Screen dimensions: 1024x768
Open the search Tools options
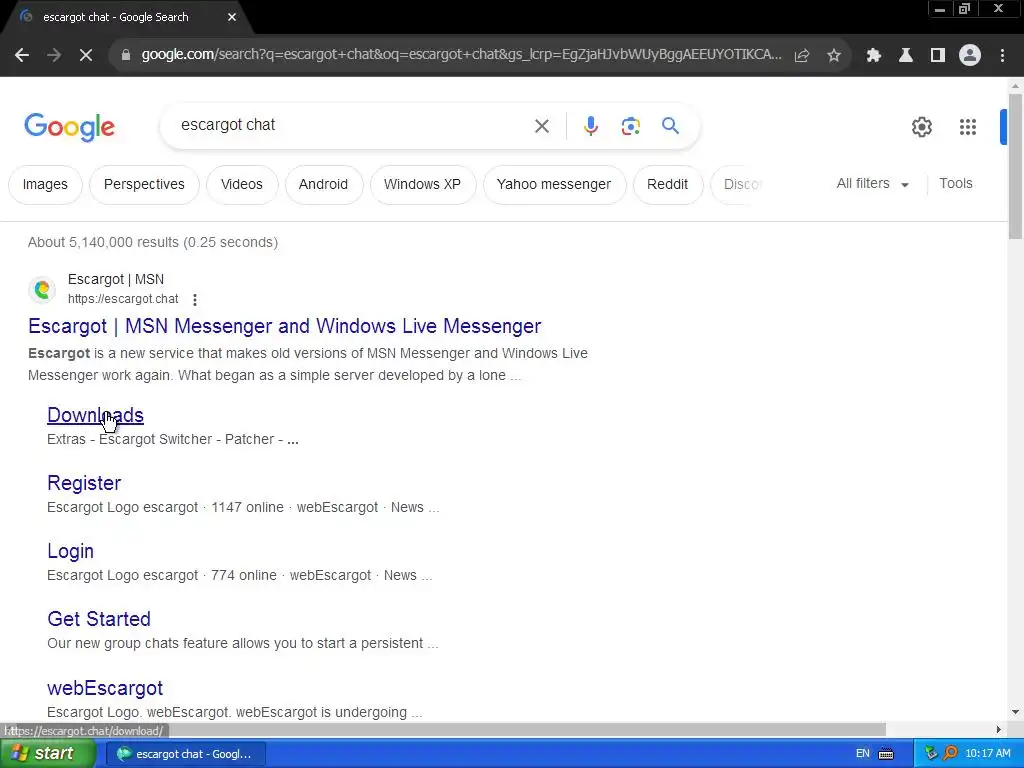click(955, 184)
